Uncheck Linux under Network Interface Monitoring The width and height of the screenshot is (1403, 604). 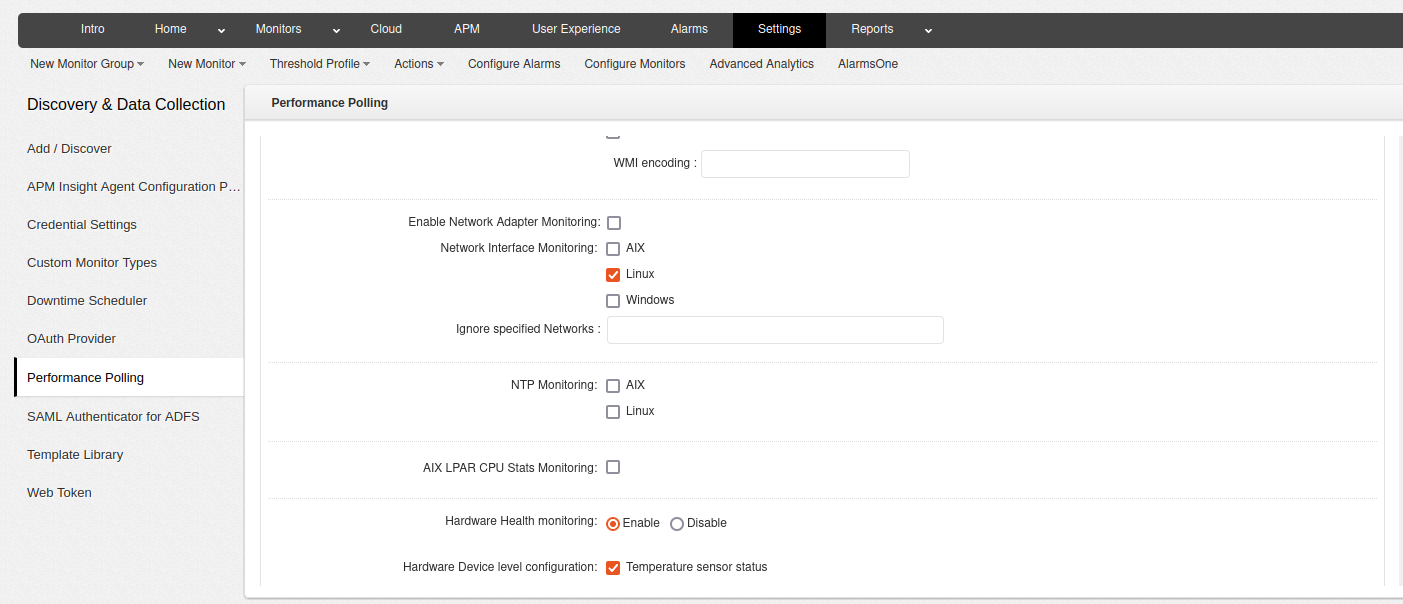coord(614,275)
